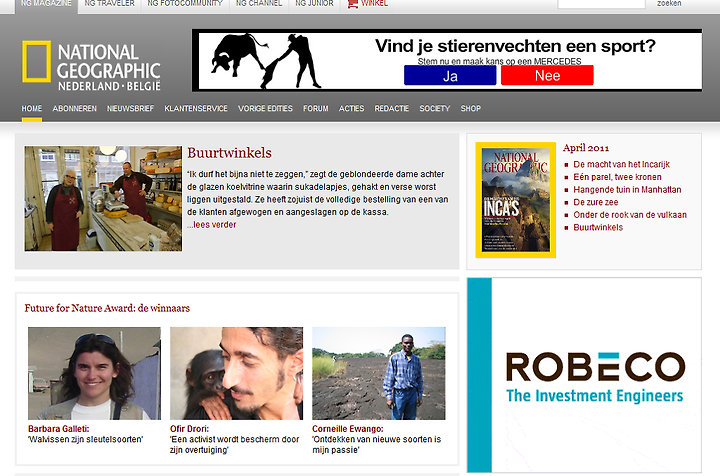
Task: Open the Forum menu item
Action: tap(316, 109)
